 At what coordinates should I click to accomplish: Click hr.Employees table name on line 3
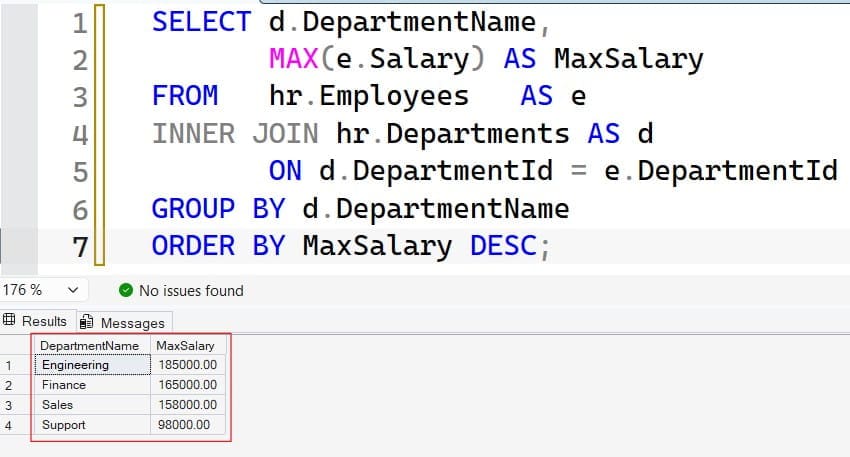(369, 96)
